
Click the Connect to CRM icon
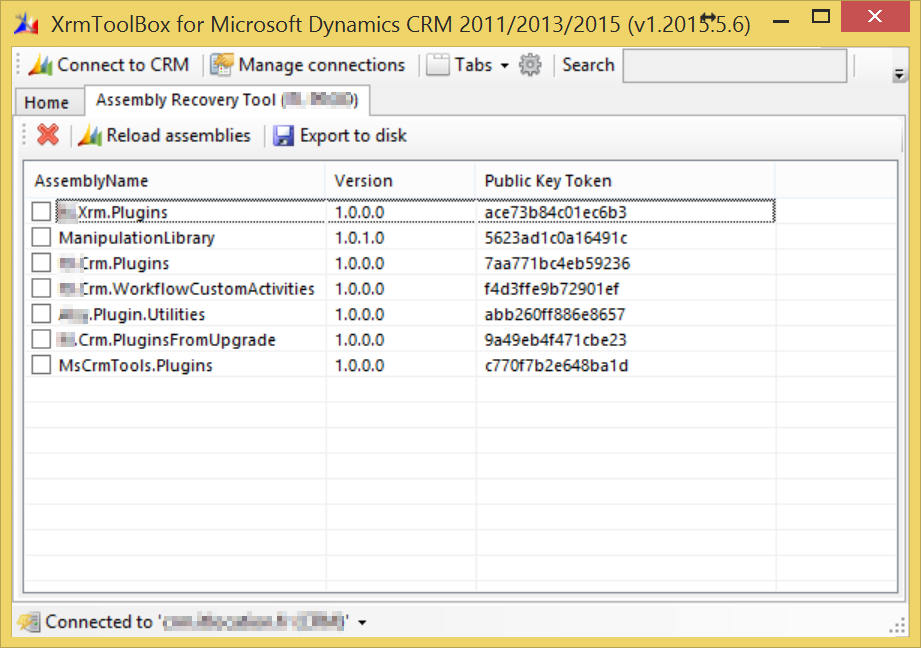[40, 65]
